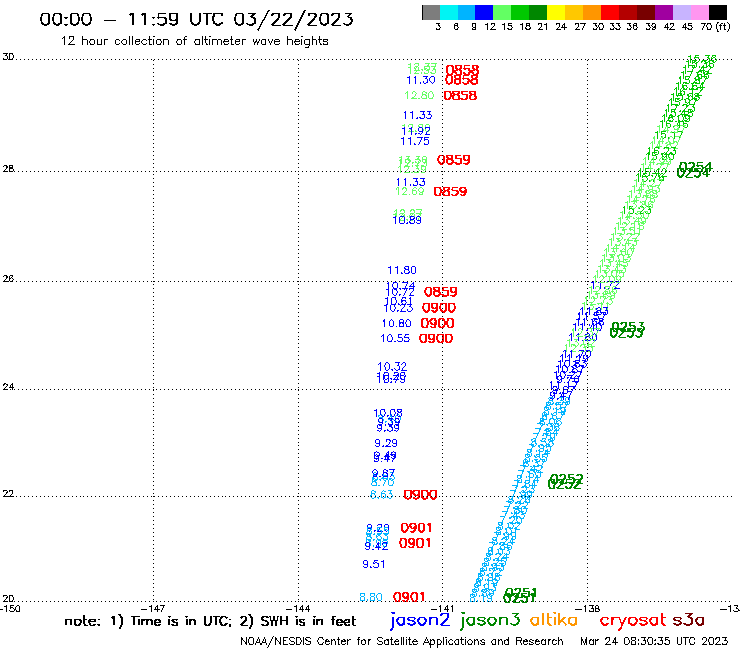This screenshot has height=650, width=740.
Task: Click the jason3 satellite label
Action: pyautogui.click(x=490, y=620)
